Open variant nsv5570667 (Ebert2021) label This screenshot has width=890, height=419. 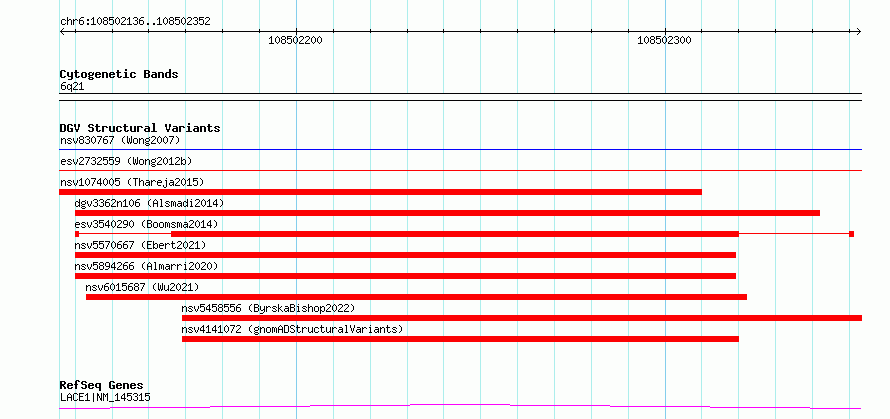(140, 245)
